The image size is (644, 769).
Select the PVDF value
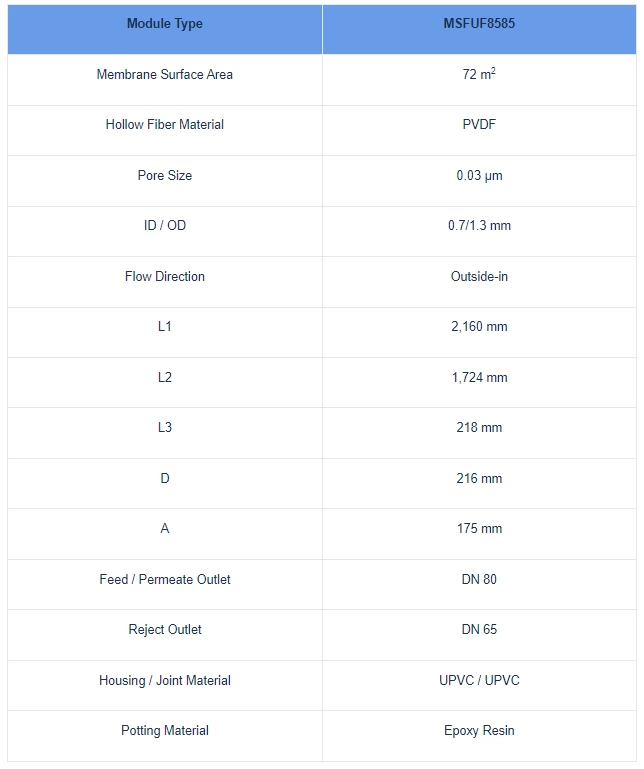coord(479,125)
